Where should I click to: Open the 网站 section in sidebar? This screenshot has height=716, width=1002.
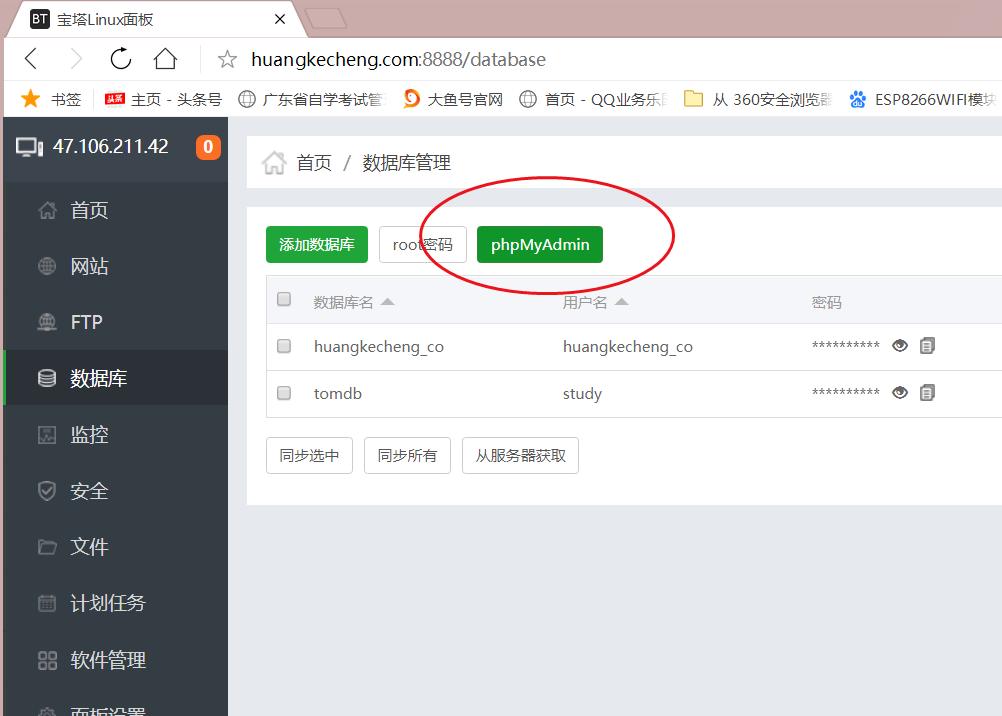90,265
